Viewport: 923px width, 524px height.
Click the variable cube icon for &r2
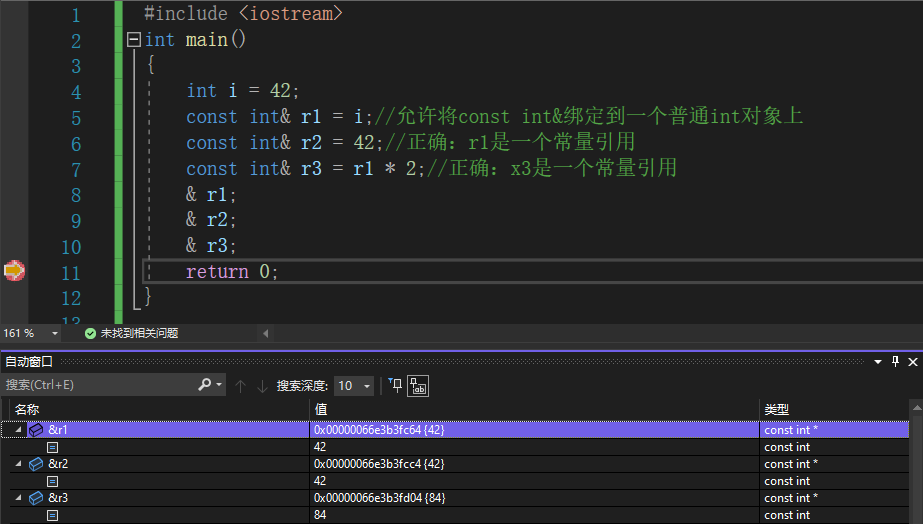[36, 464]
